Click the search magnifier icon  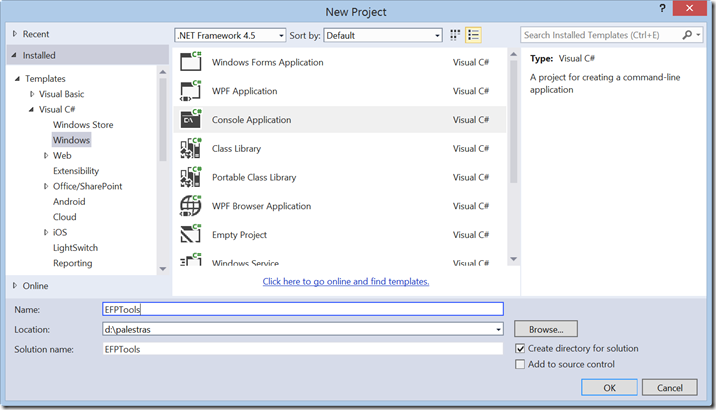(687, 35)
